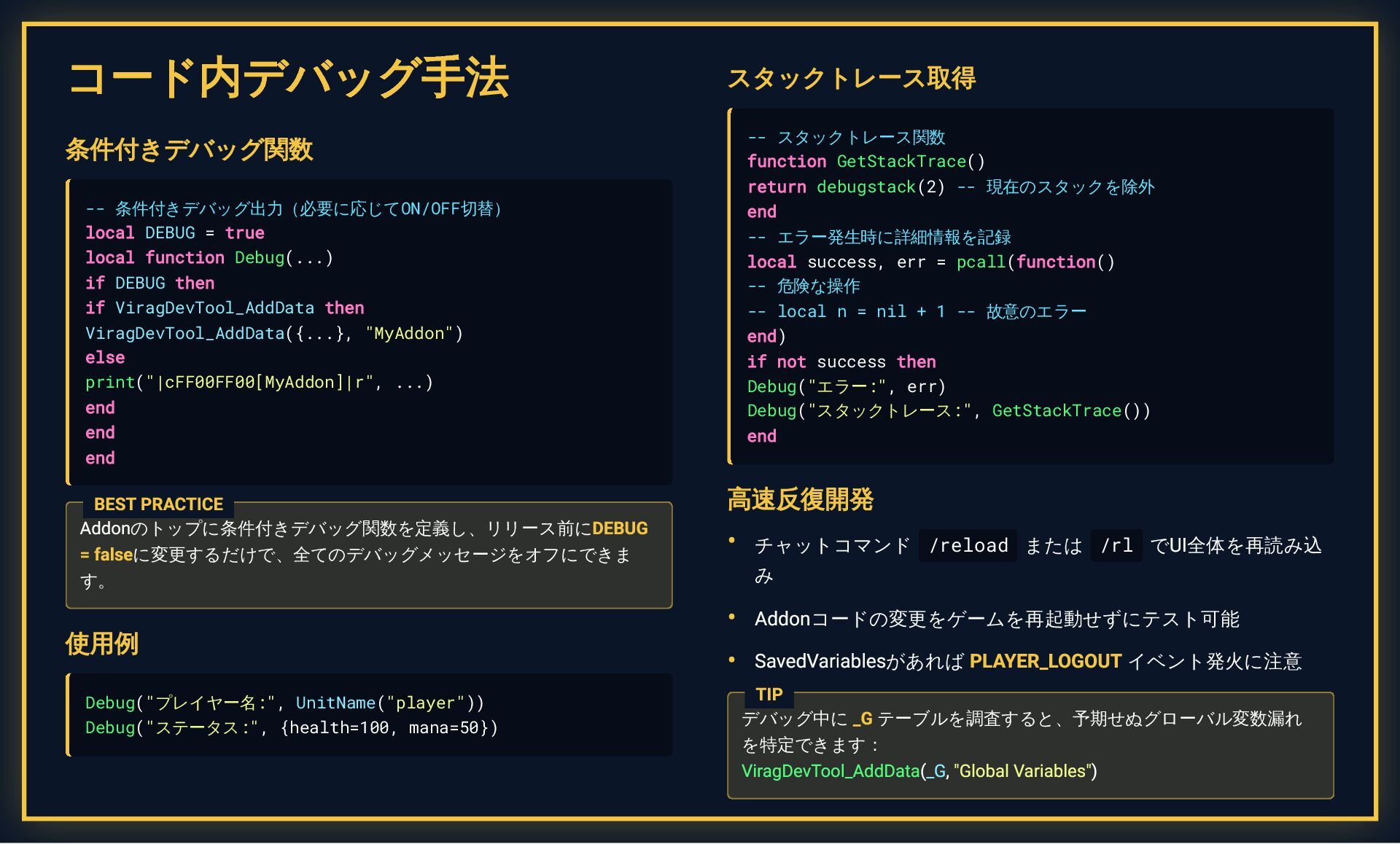Viewport: 1400px width, 844px height.
Task: Click the main title コード内デバッグ手法
Action: (288, 78)
